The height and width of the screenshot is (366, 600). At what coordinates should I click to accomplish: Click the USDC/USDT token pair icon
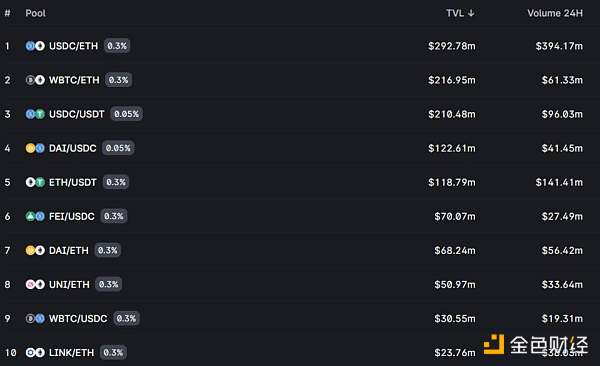35,114
